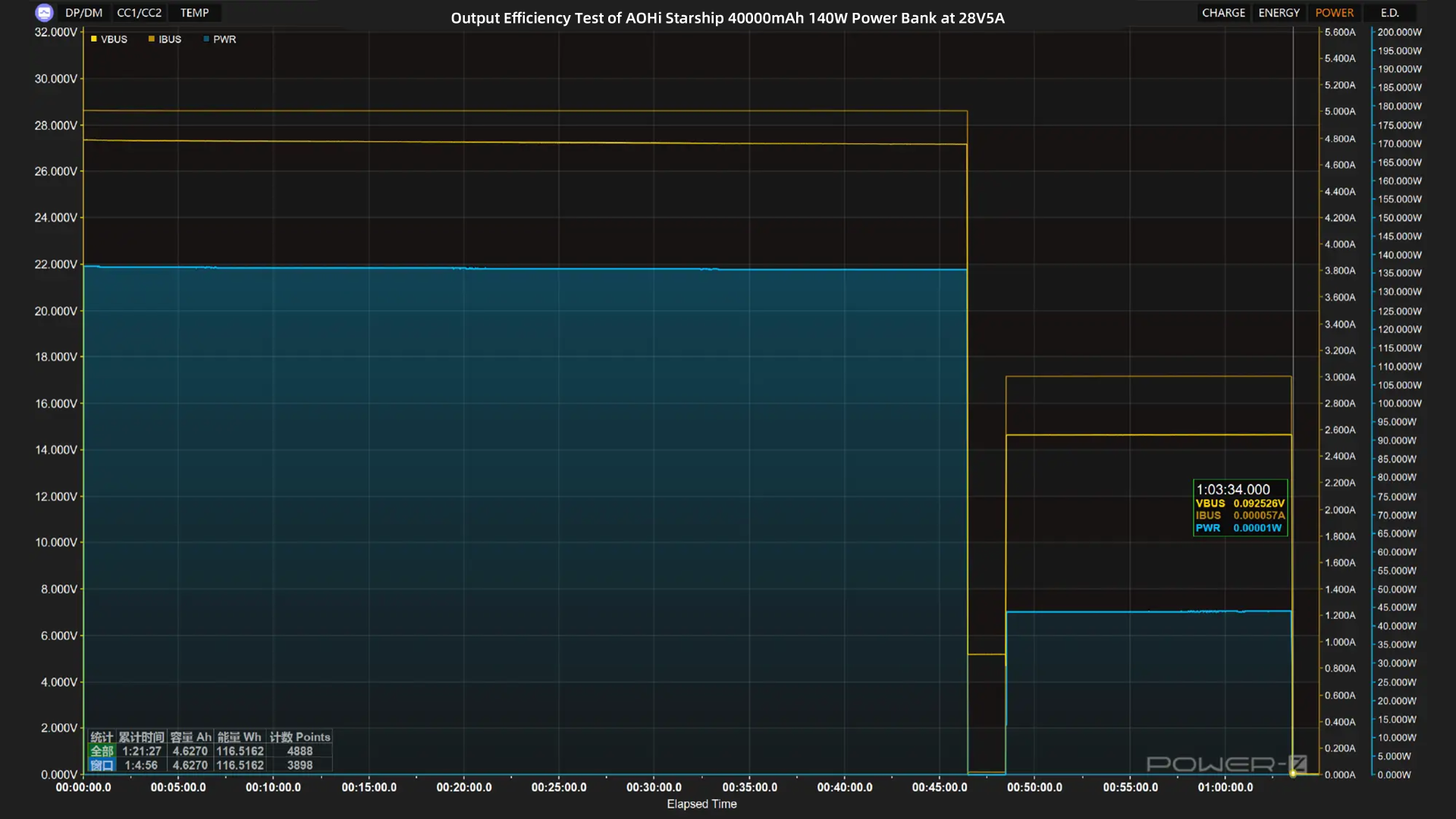Toggle the IBUS legend series
The image size is (1456, 819).
pyautogui.click(x=165, y=39)
